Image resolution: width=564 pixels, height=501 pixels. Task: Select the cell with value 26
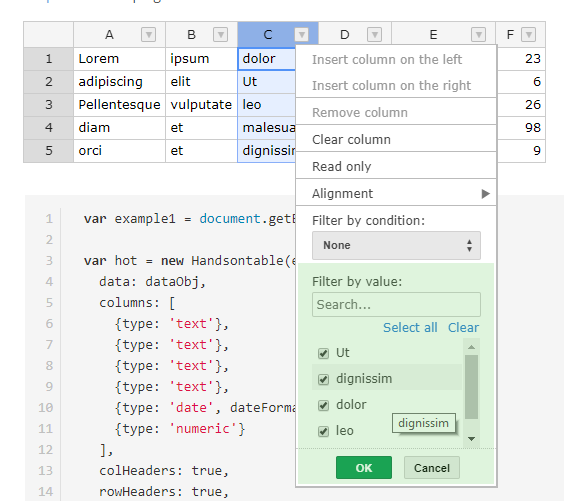(521, 105)
